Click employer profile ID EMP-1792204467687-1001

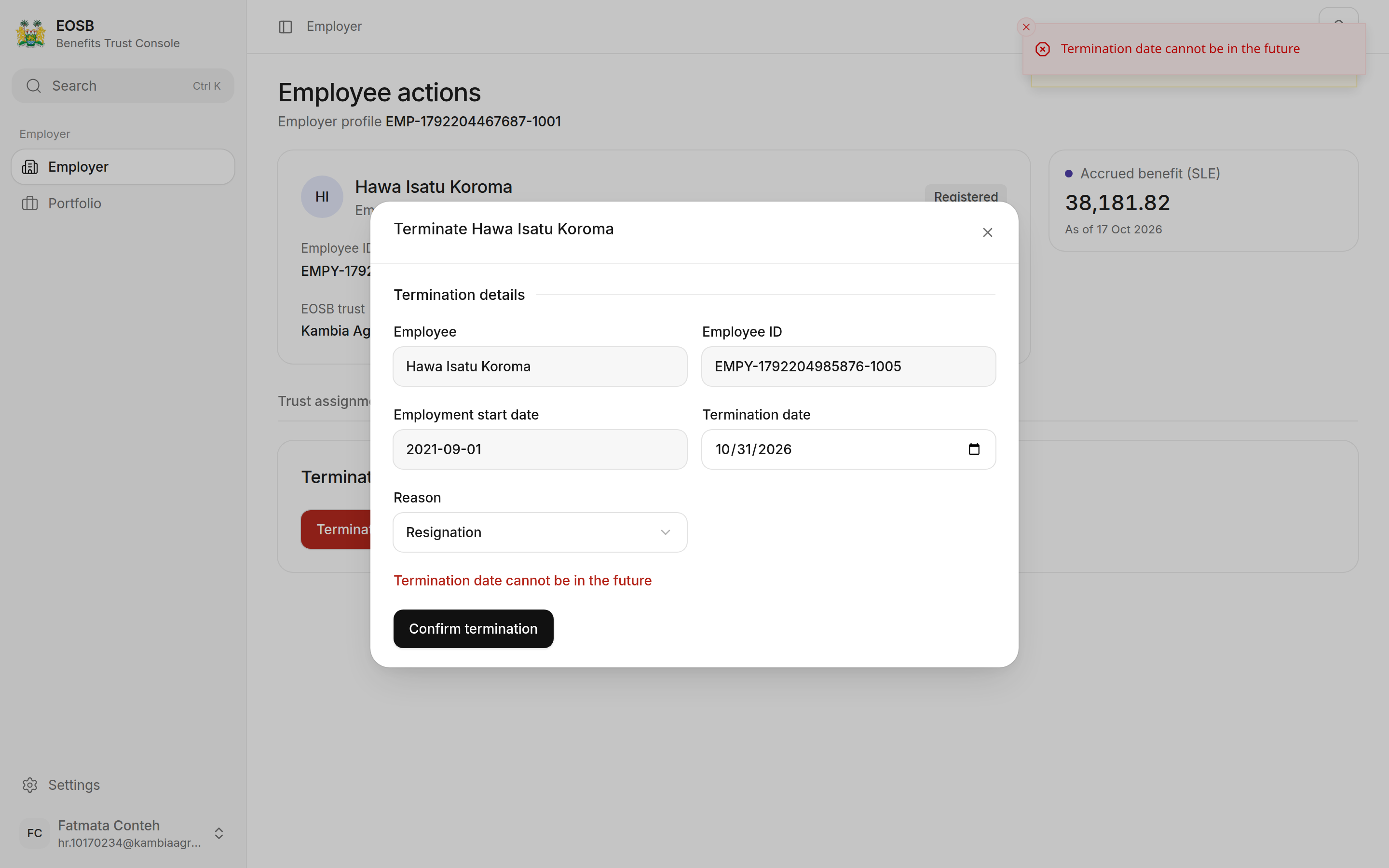[474, 122]
